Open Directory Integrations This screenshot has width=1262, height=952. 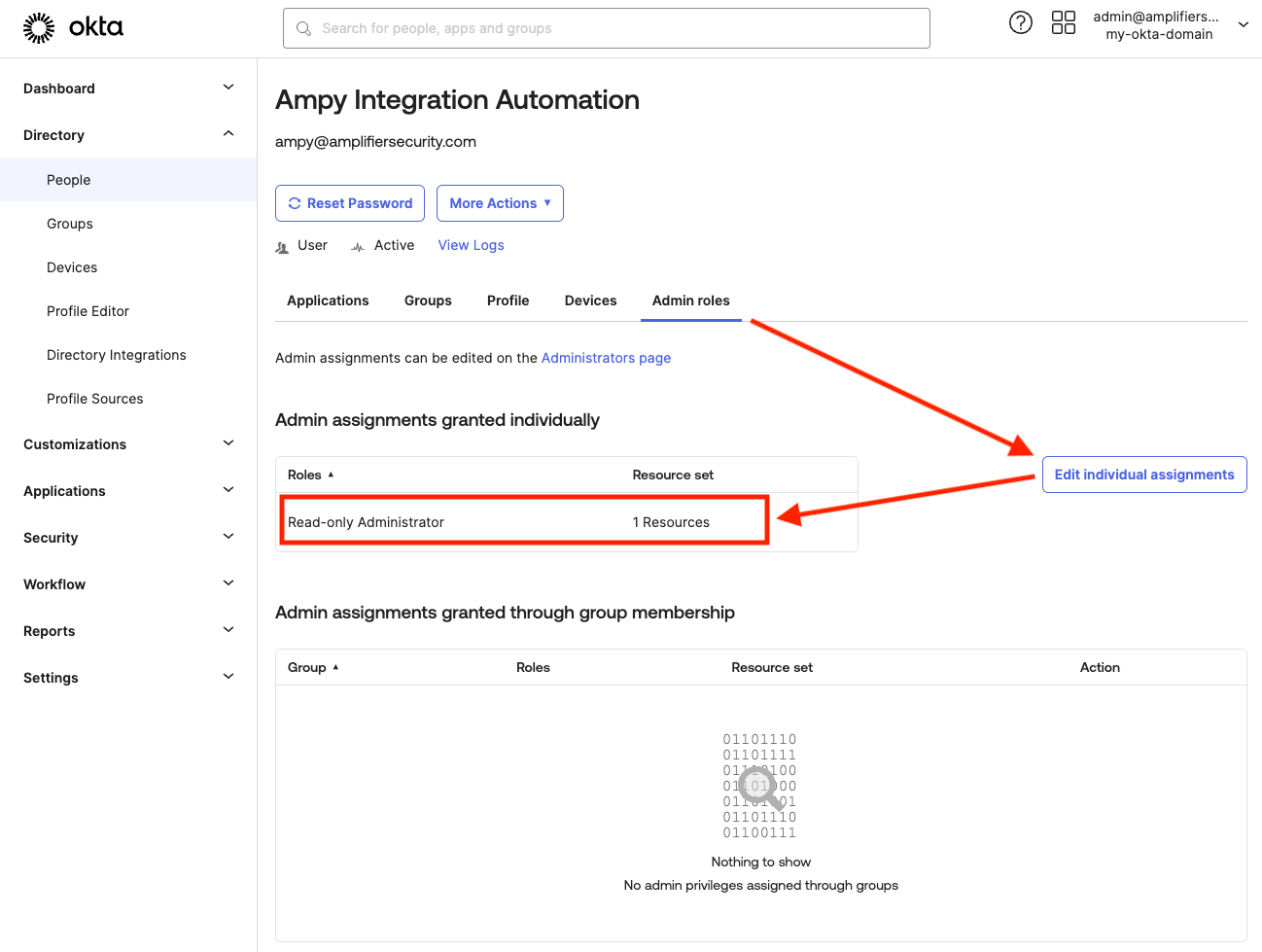click(117, 355)
